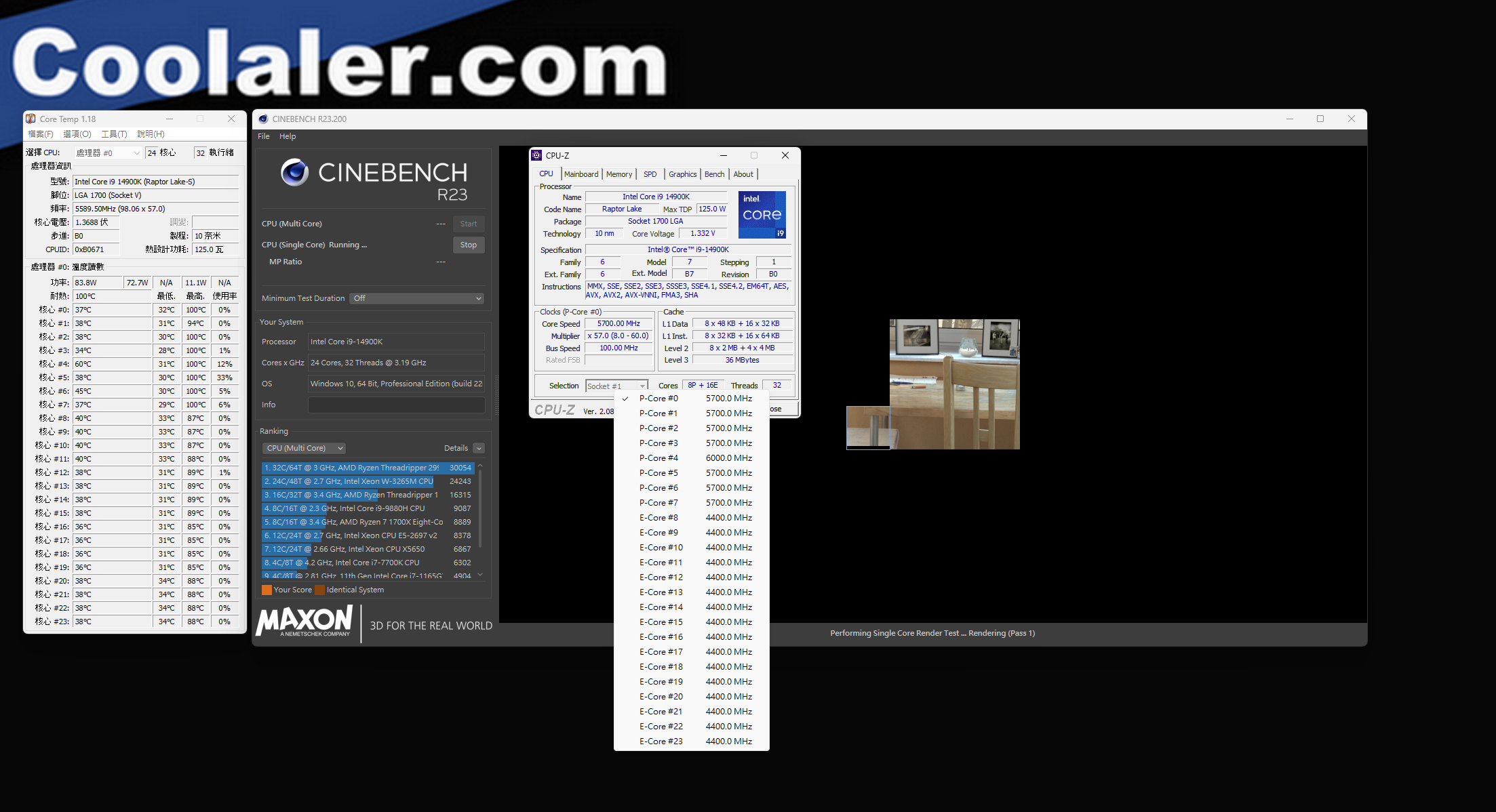Select the Core i9-9880H ranking row

tap(367, 508)
